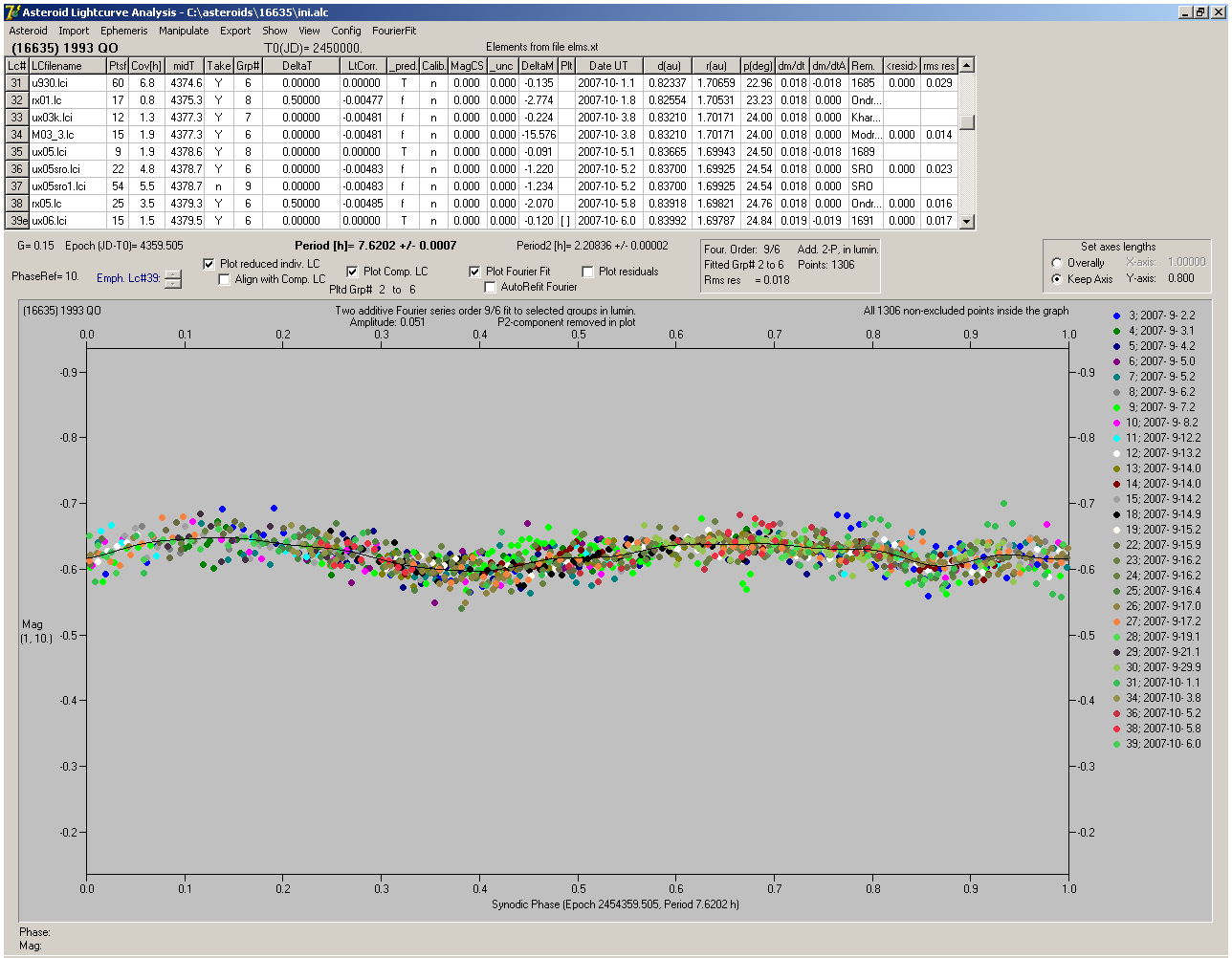Click the Rem. cell showing Khar...

(x=866, y=118)
